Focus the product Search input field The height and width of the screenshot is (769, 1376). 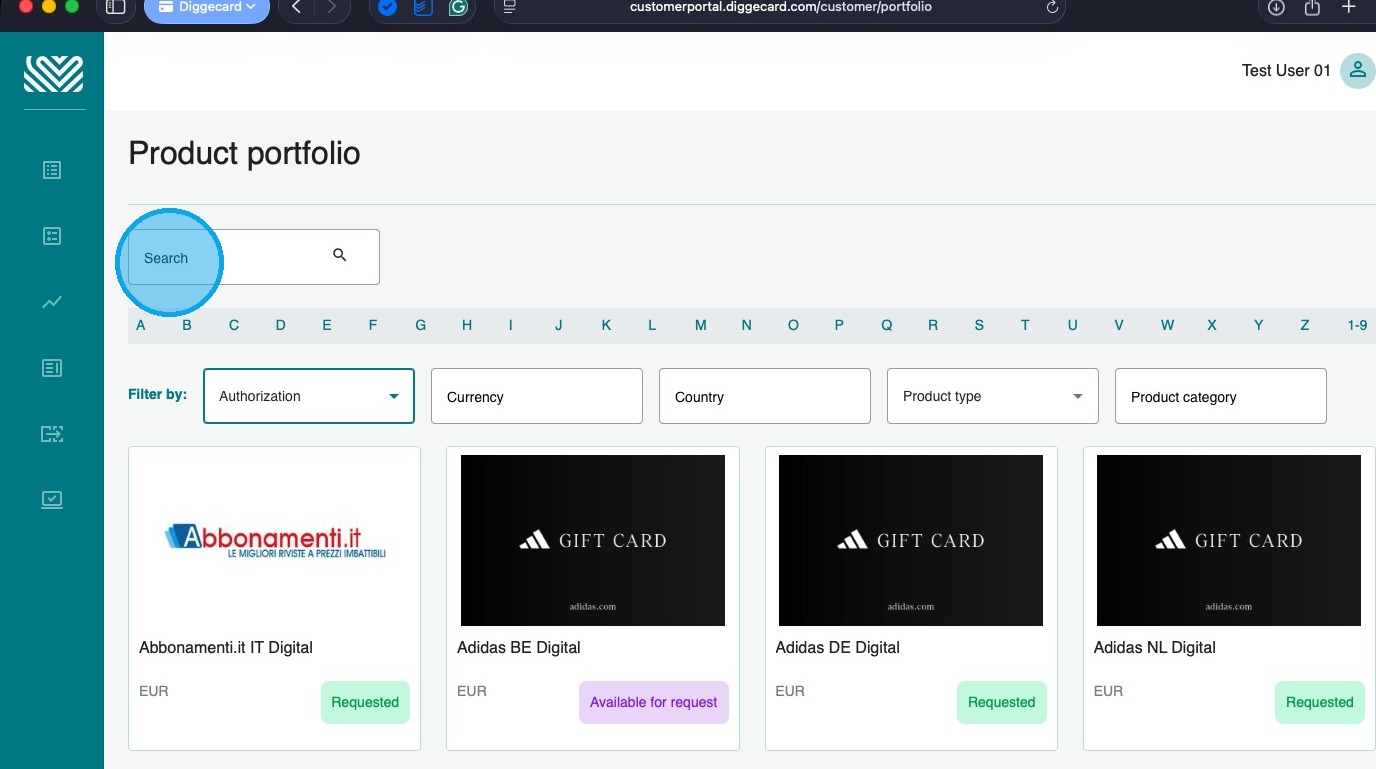[x=254, y=257]
